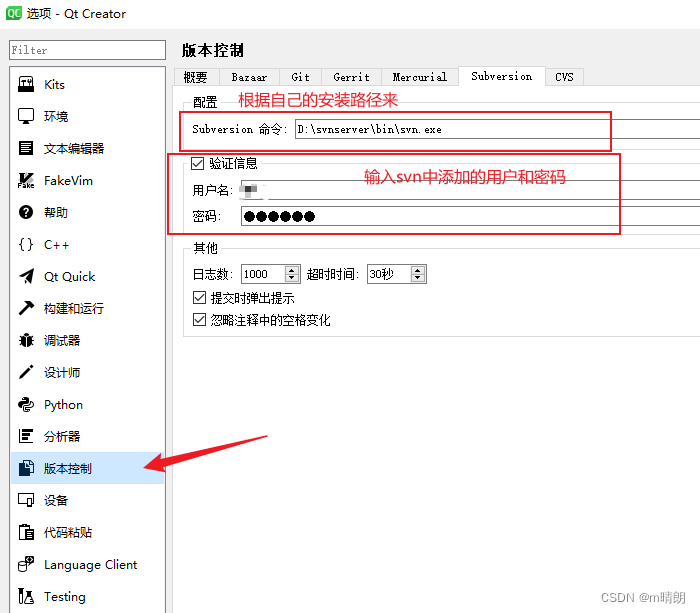Viewport: 700px width, 613px height.
Task: Click the 设计师 pencil icon
Action: click(26, 372)
